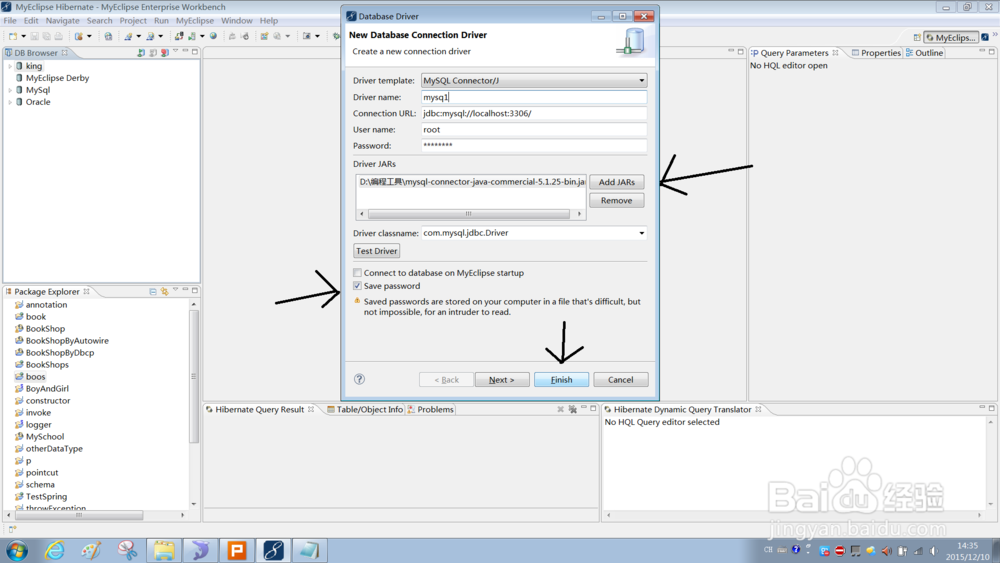Image resolution: width=1000 pixels, height=563 pixels.
Task: Click the MyEclipse perspective button
Action: (x=951, y=38)
